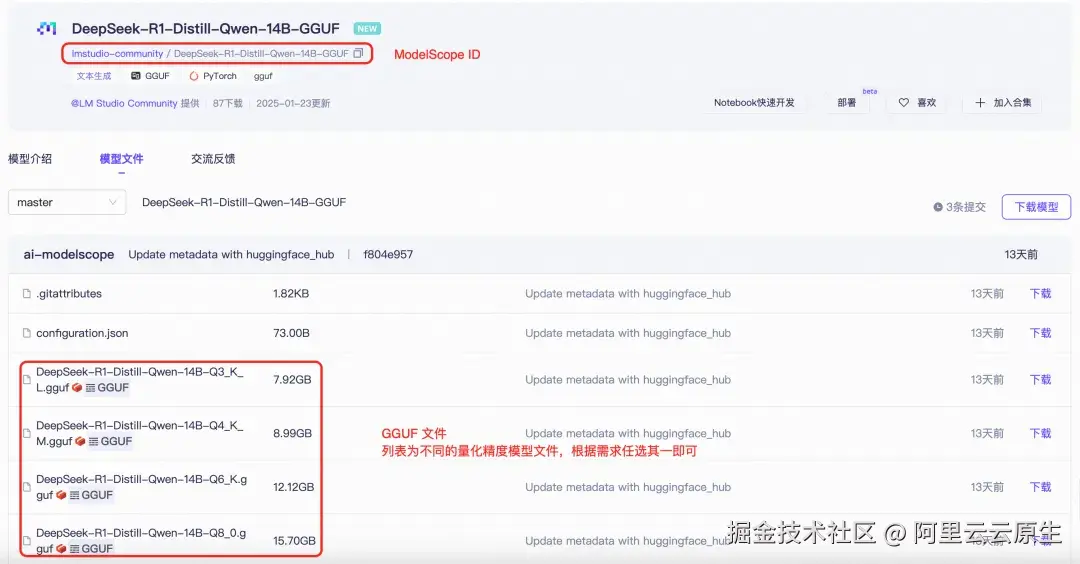Click file icon of the Q6_K gguf row
Screen dimensions: 1080x564
pyautogui.click(x=27, y=487)
